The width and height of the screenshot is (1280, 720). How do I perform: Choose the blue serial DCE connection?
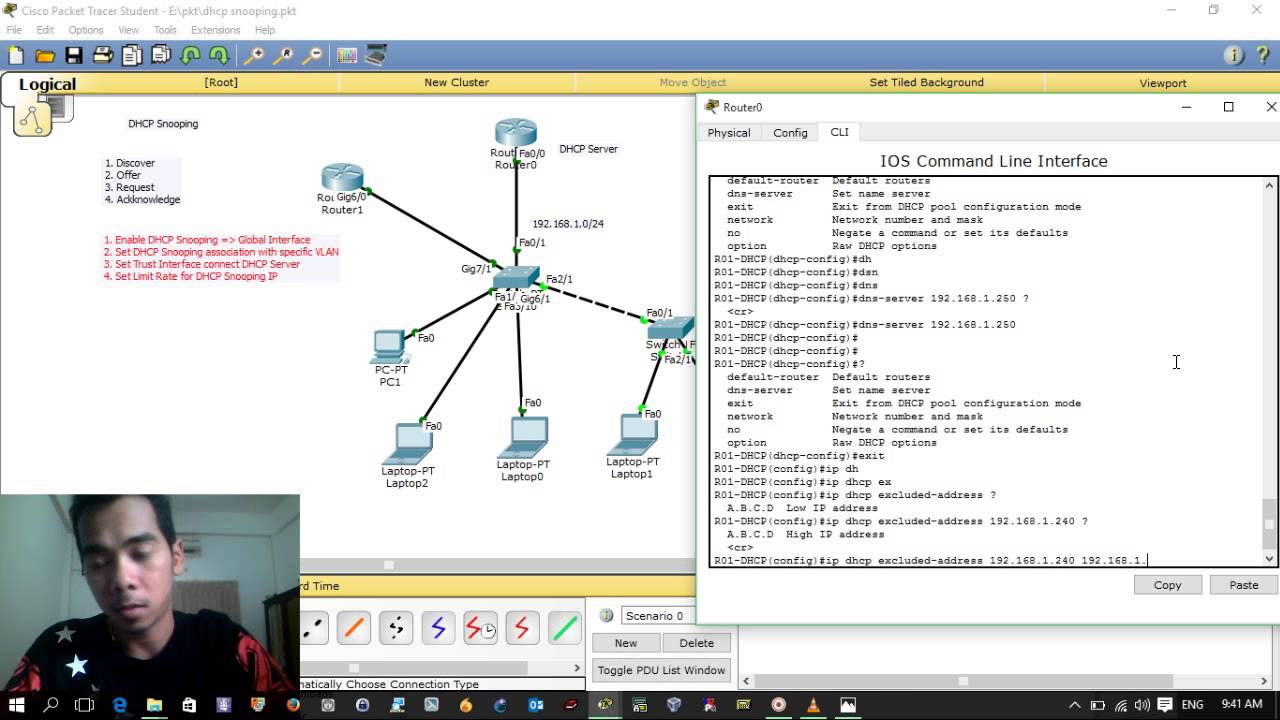pyautogui.click(x=438, y=628)
